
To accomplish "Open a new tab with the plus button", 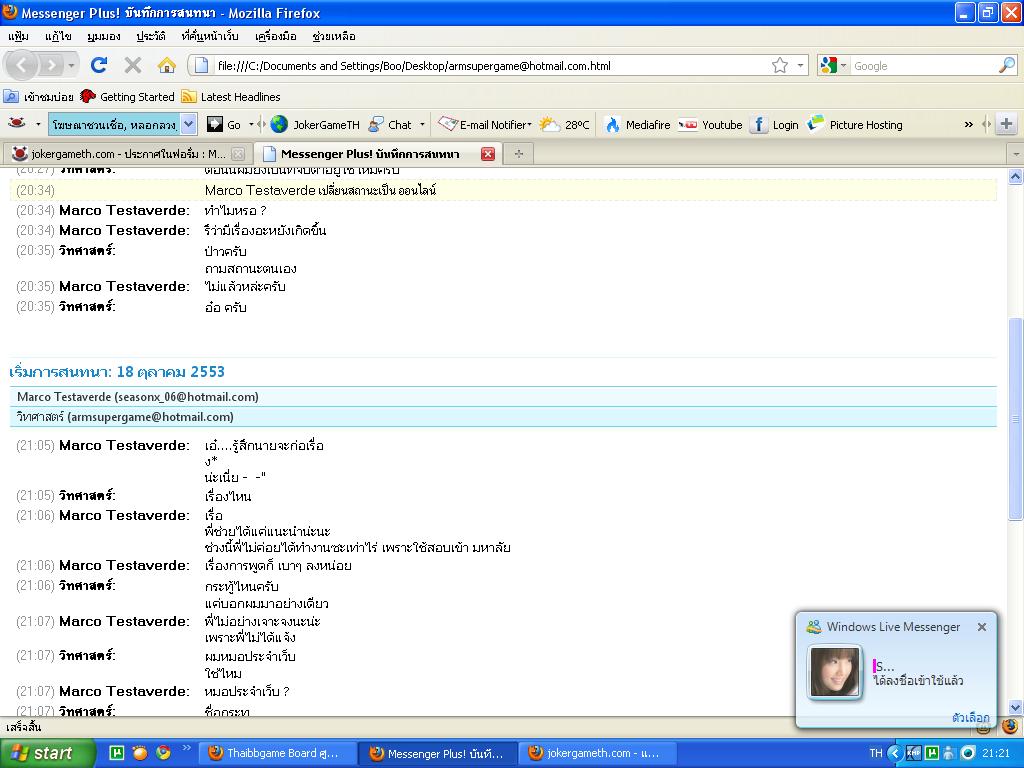I will (519, 153).
